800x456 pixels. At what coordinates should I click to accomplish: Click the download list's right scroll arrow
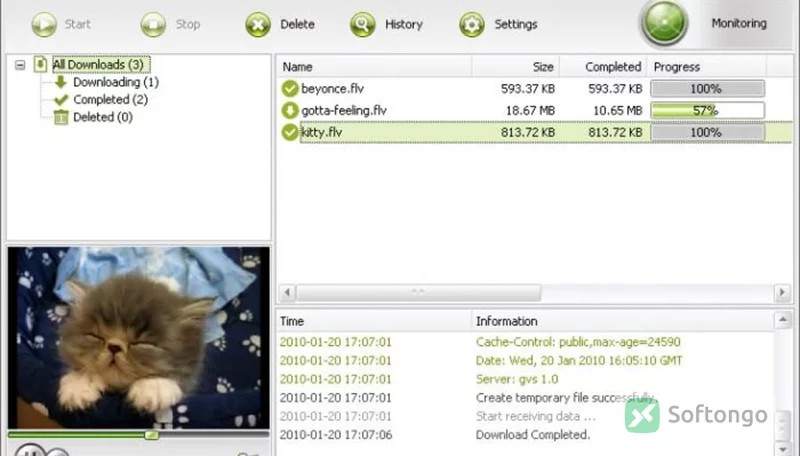point(782,293)
